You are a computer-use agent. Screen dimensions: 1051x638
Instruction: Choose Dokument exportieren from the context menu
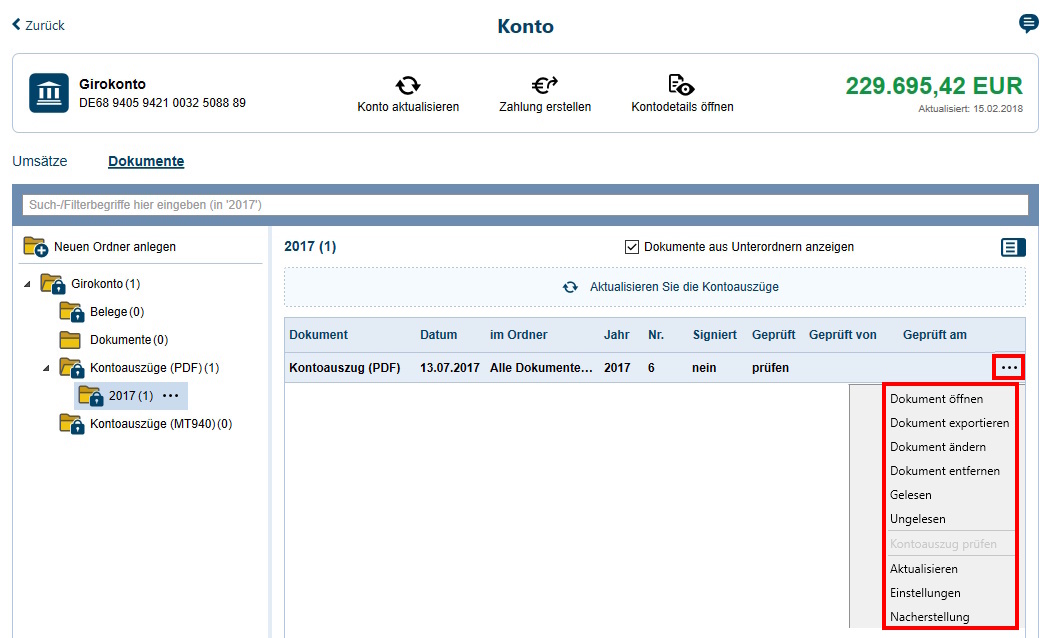(949, 423)
